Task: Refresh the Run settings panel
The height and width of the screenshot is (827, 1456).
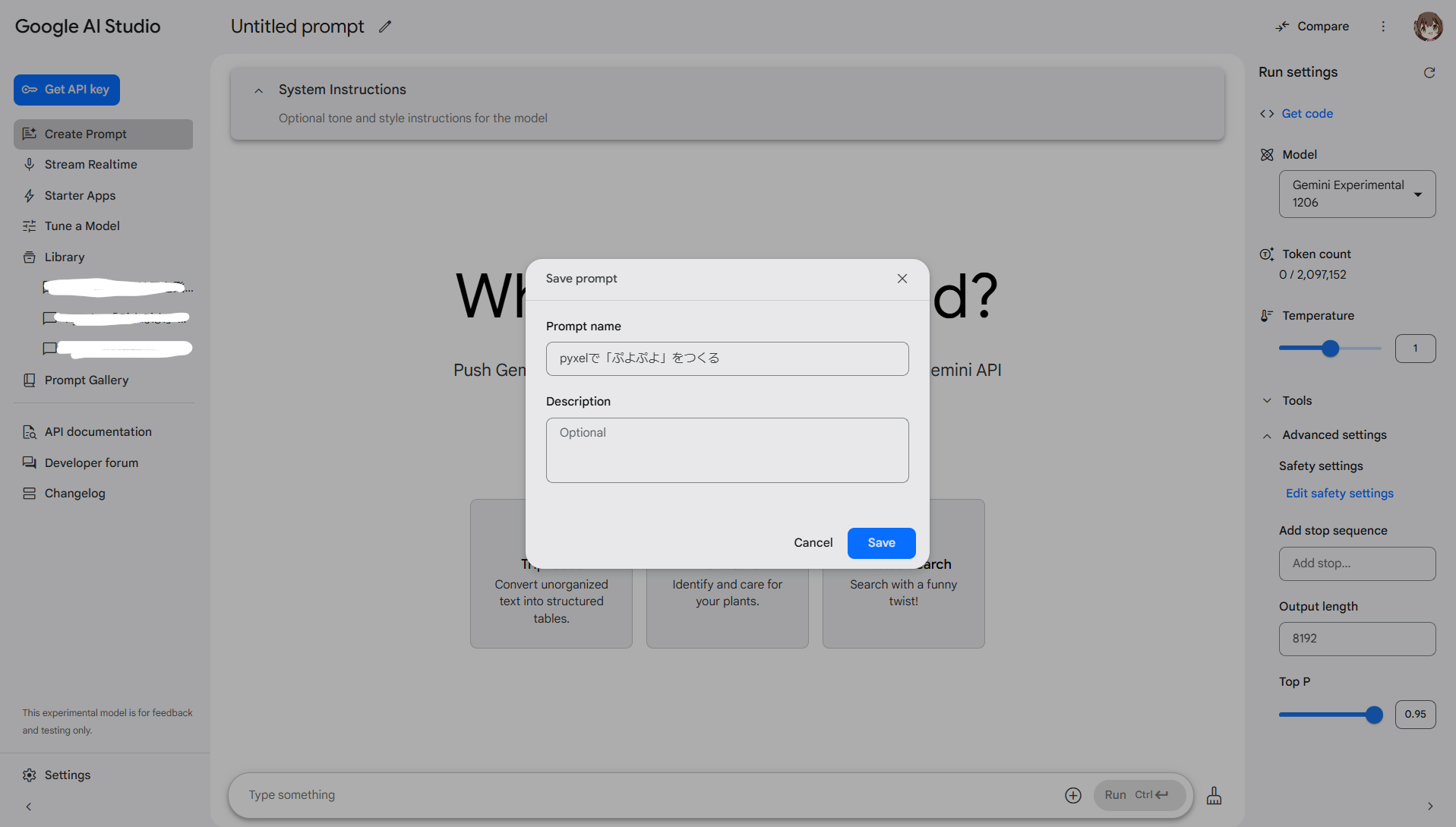Action: click(x=1429, y=72)
